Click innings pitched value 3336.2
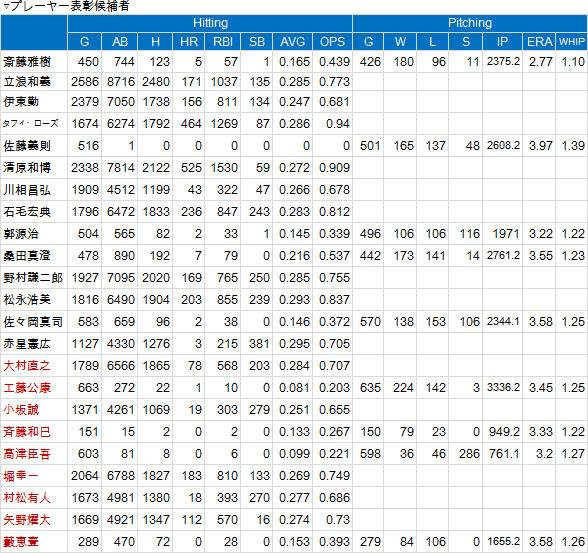This screenshot has width=588, height=553. [503, 388]
